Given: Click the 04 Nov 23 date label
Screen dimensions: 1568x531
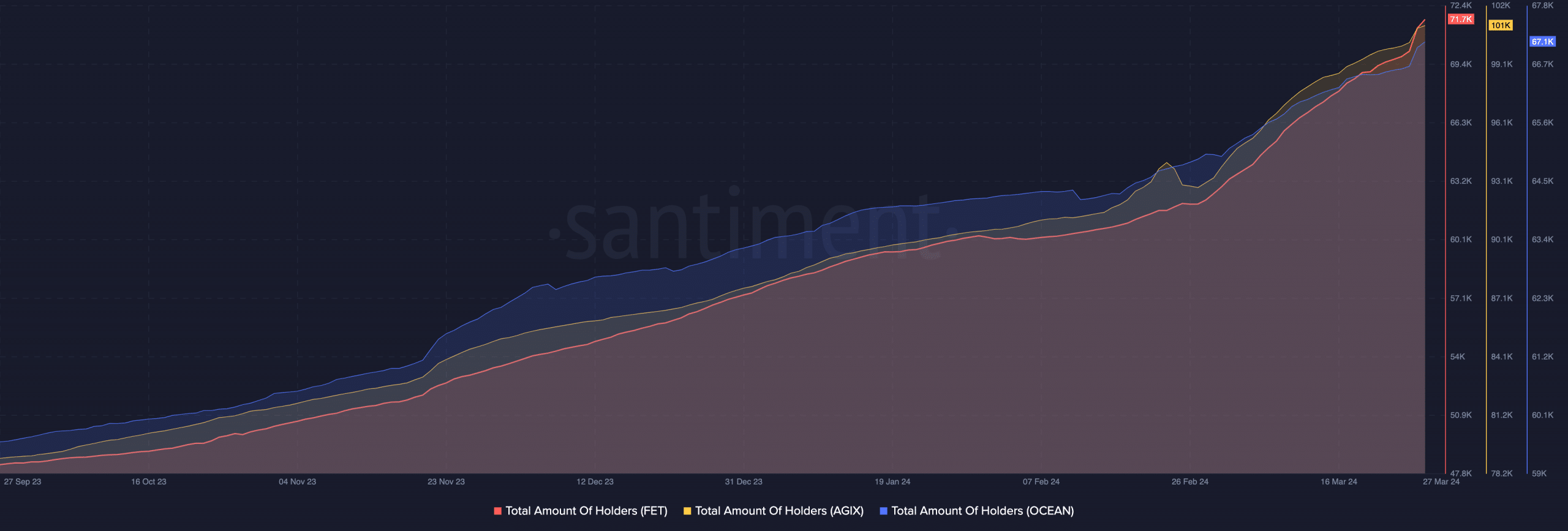Looking at the screenshot, I should [298, 481].
